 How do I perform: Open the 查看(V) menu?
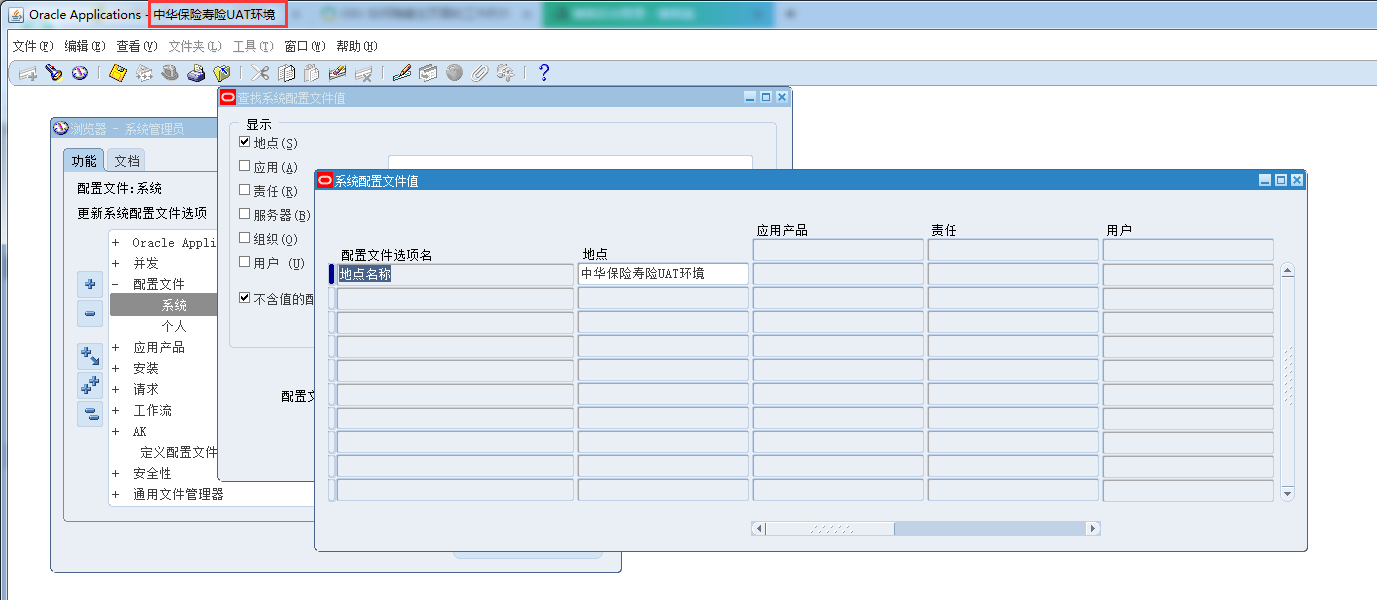(137, 46)
